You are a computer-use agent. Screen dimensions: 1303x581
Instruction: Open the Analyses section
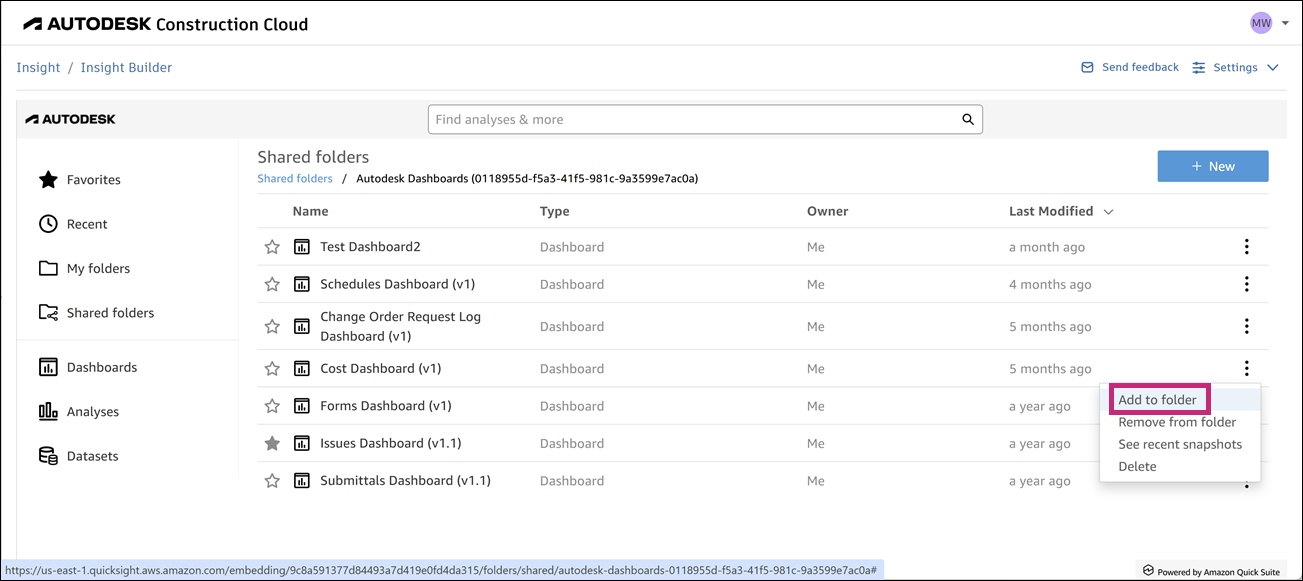pos(92,412)
